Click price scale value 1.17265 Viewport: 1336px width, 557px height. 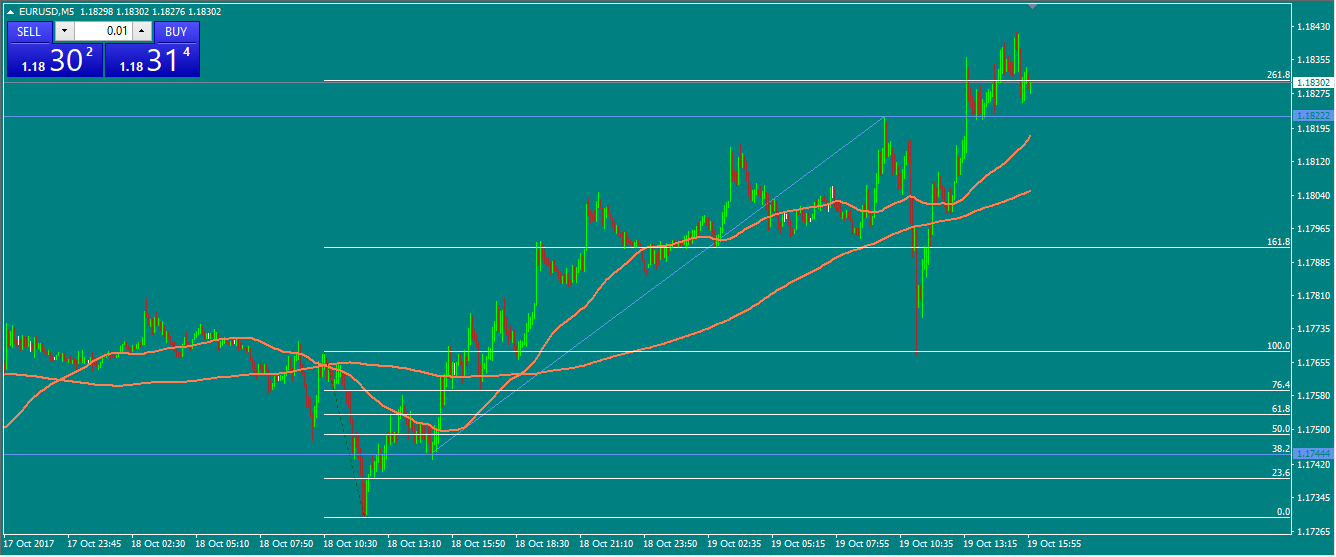pos(1314,531)
